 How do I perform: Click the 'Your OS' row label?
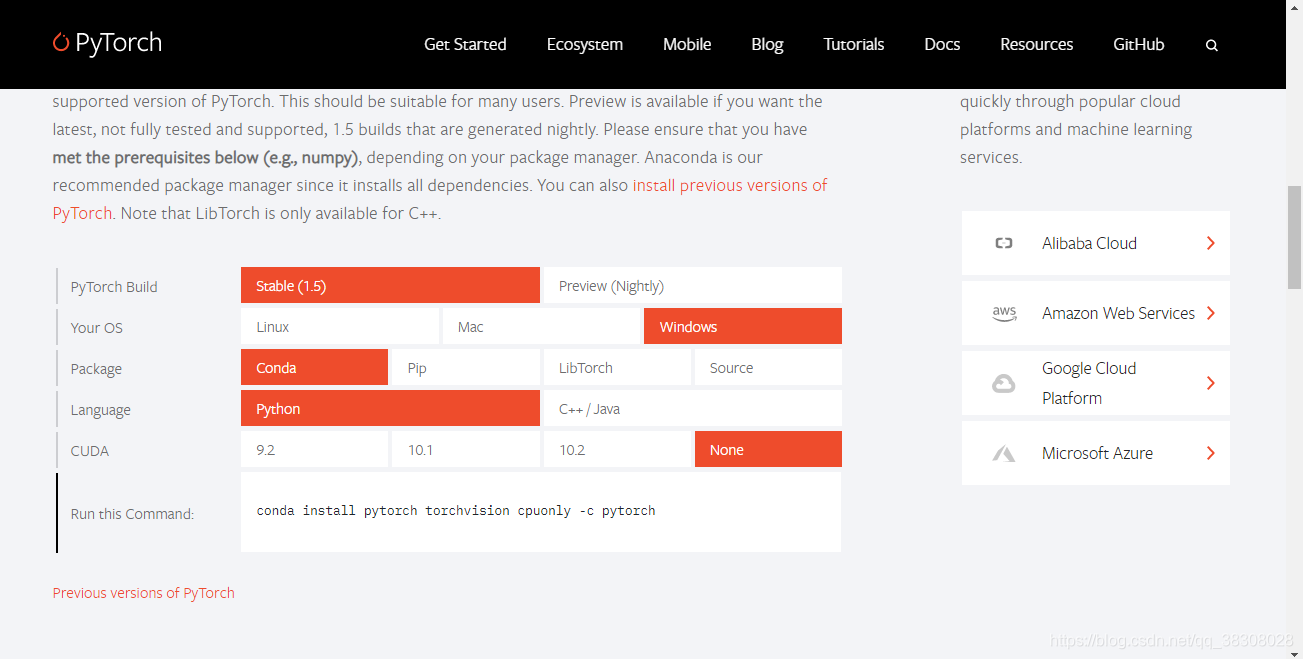pyautogui.click(x=97, y=327)
